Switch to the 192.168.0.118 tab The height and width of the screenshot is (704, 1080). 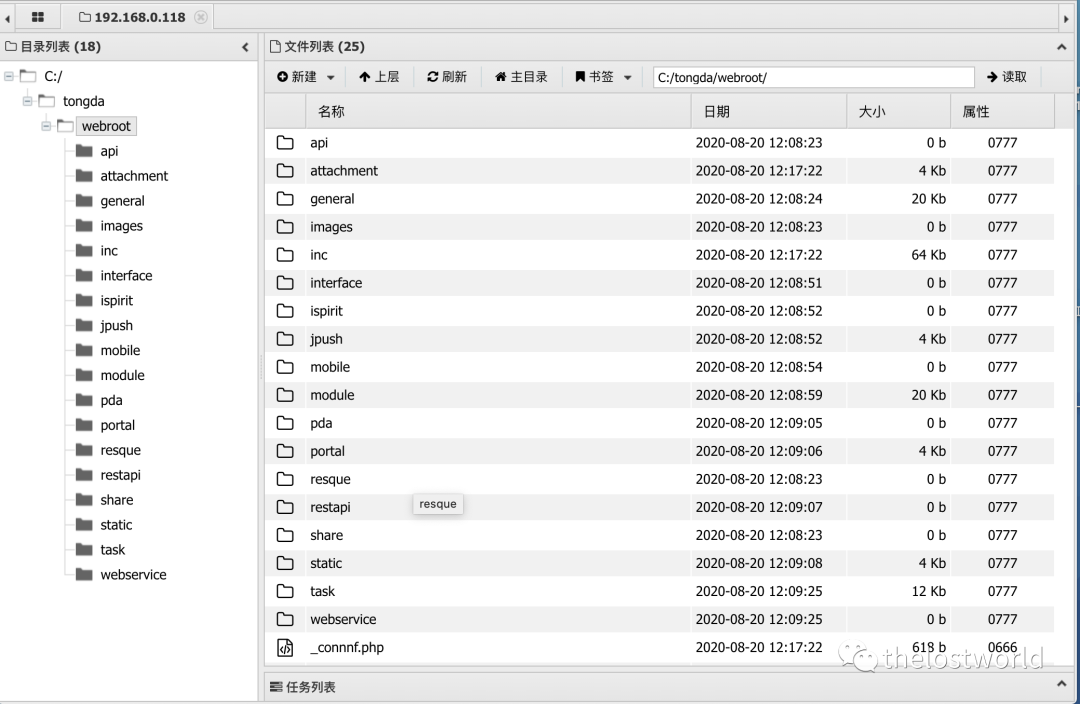click(132, 17)
